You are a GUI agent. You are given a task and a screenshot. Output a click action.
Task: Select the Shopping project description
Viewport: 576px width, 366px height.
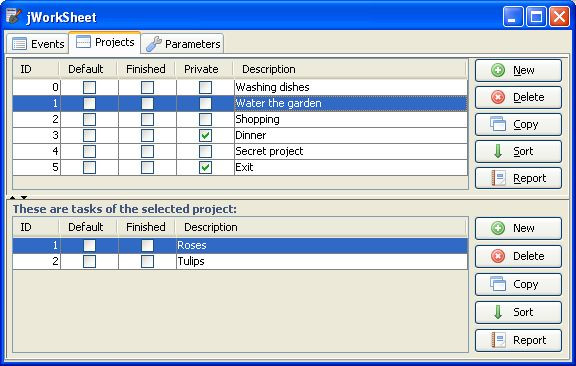tap(351, 119)
